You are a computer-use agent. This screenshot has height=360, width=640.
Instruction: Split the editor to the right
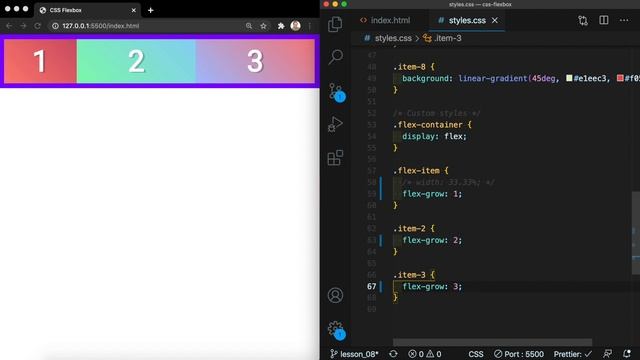click(604, 20)
